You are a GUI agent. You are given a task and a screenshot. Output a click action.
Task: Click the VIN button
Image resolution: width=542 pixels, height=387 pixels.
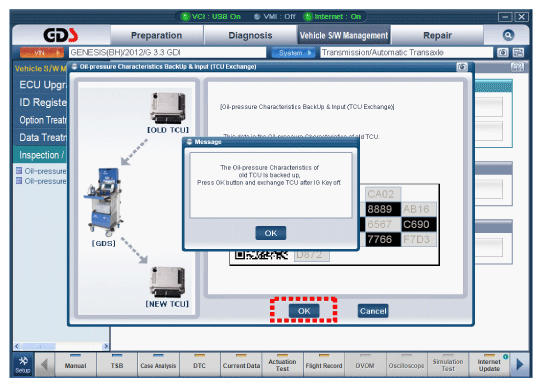point(41,53)
